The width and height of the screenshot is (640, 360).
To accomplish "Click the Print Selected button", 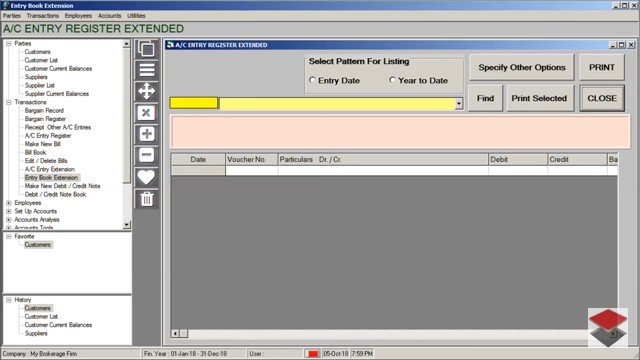I will 539,98.
